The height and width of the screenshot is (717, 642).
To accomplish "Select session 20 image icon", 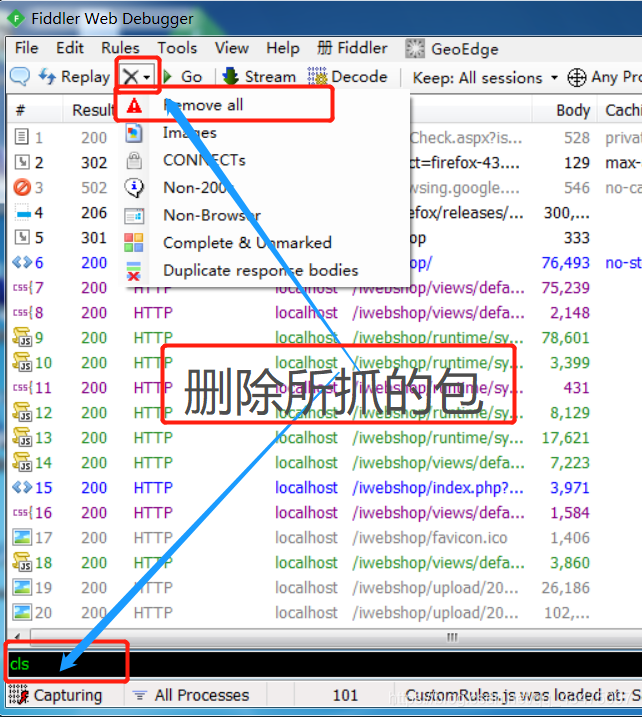I will (22, 612).
